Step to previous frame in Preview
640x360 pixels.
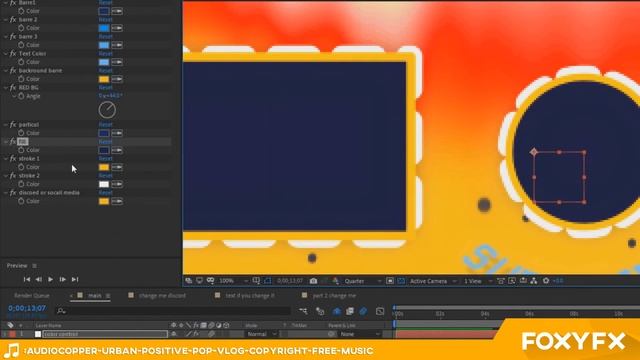point(38,279)
